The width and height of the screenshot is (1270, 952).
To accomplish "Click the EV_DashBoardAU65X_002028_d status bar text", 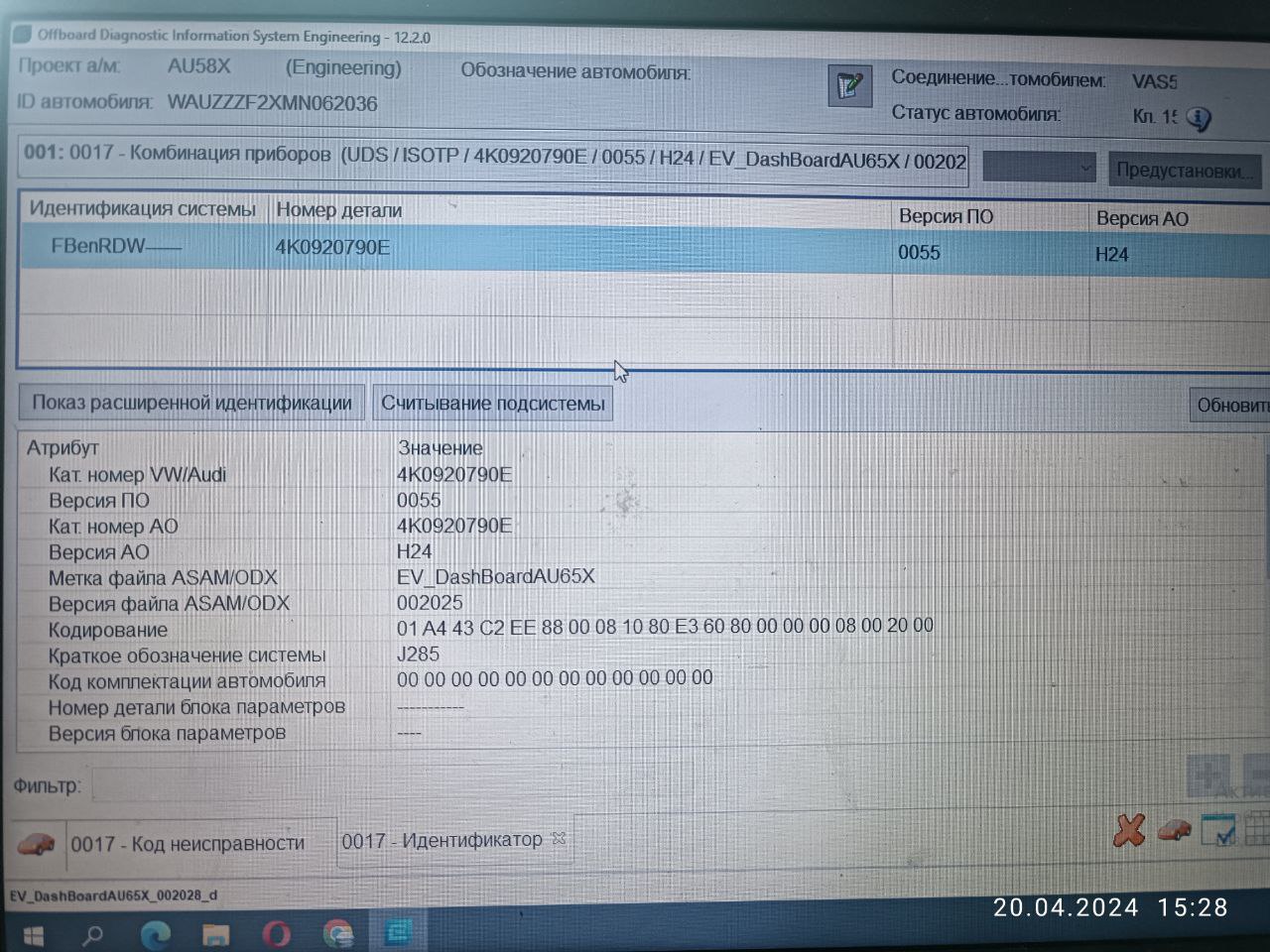I will (x=114, y=895).
